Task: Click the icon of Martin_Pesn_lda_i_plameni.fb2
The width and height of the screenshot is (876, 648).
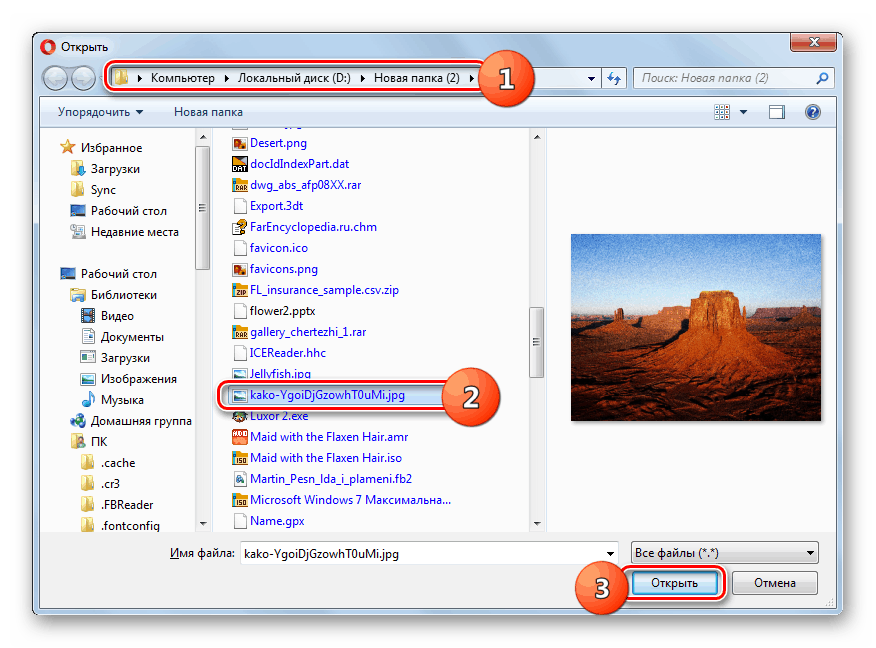Action: [x=240, y=479]
